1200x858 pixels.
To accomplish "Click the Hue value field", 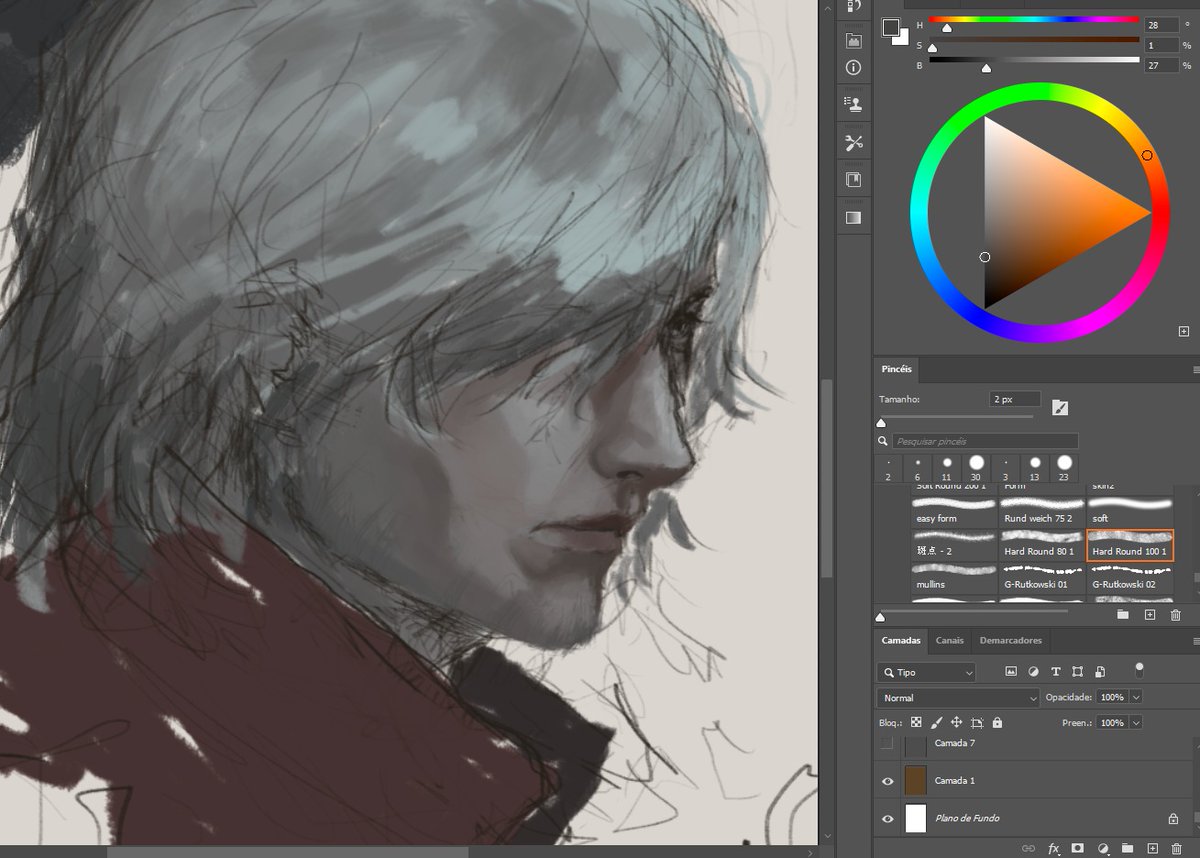I will [1161, 23].
